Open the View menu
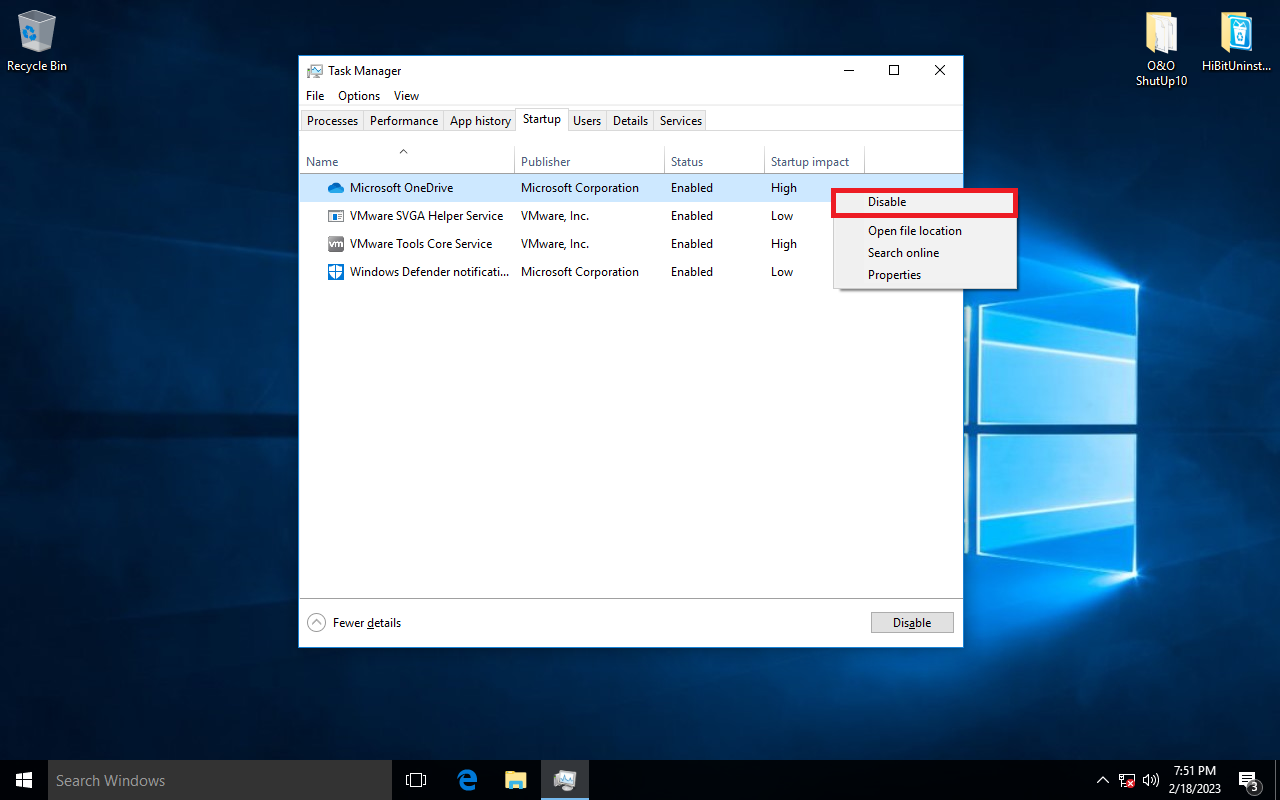1280x800 pixels. [x=406, y=96]
